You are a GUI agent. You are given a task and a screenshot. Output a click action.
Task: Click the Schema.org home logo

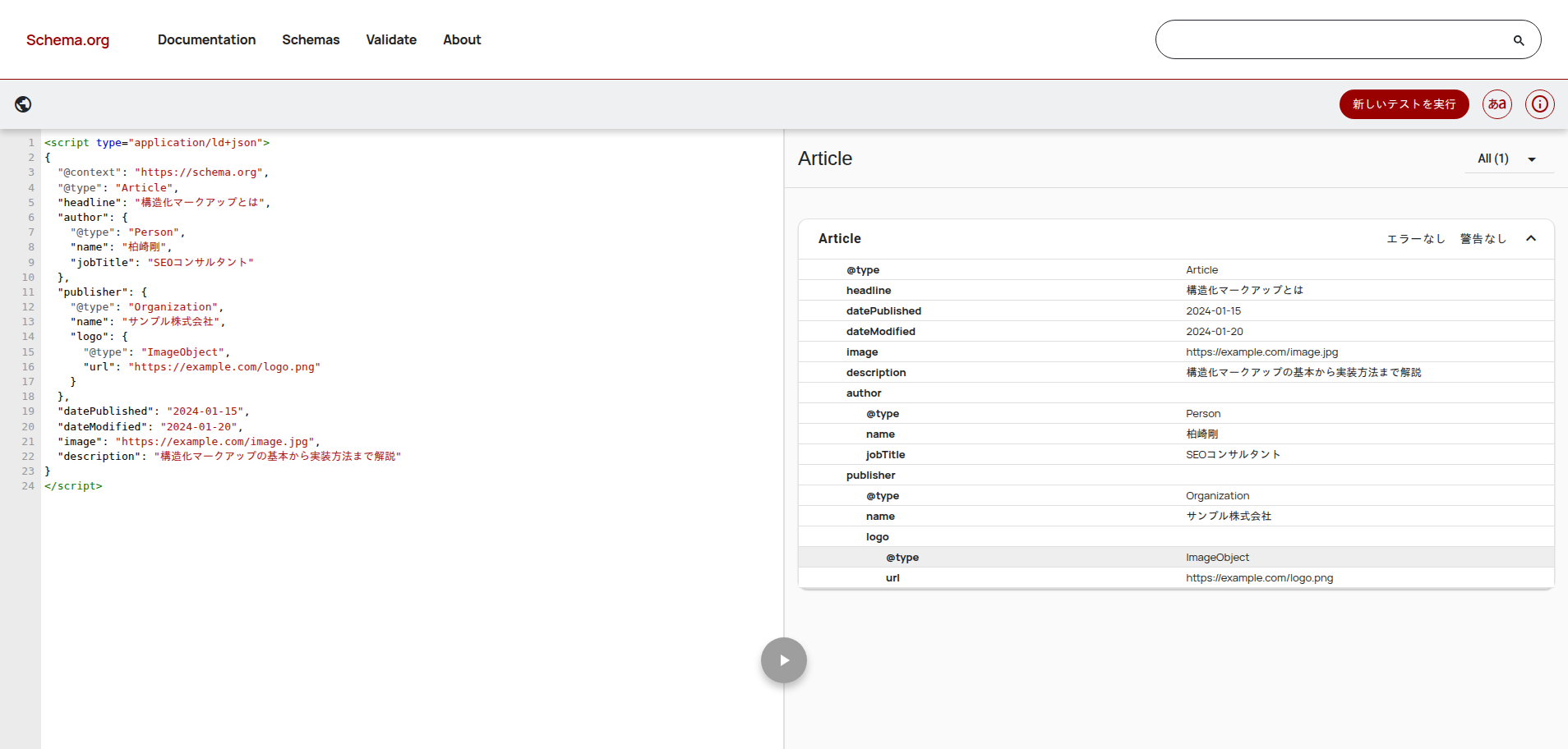tap(67, 40)
